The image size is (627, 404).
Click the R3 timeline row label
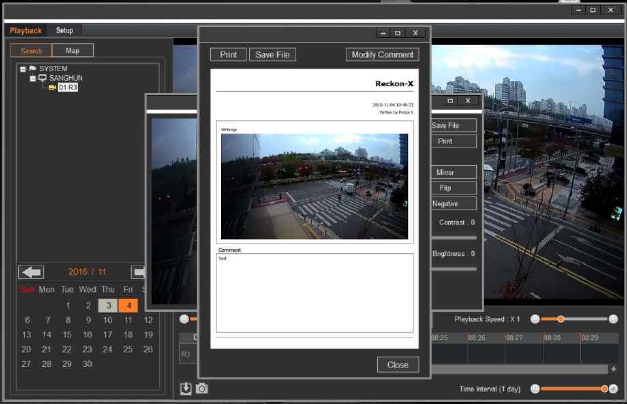[x=186, y=354]
